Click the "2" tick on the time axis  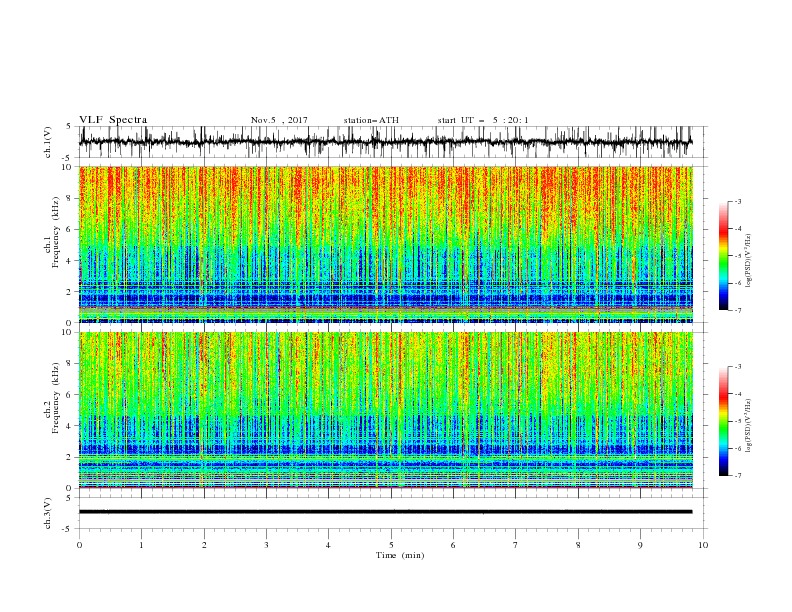point(204,545)
